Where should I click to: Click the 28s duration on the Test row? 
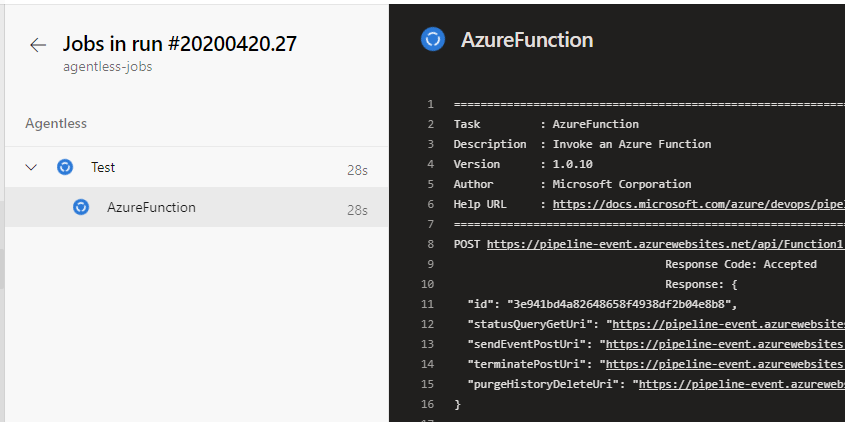(357, 171)
